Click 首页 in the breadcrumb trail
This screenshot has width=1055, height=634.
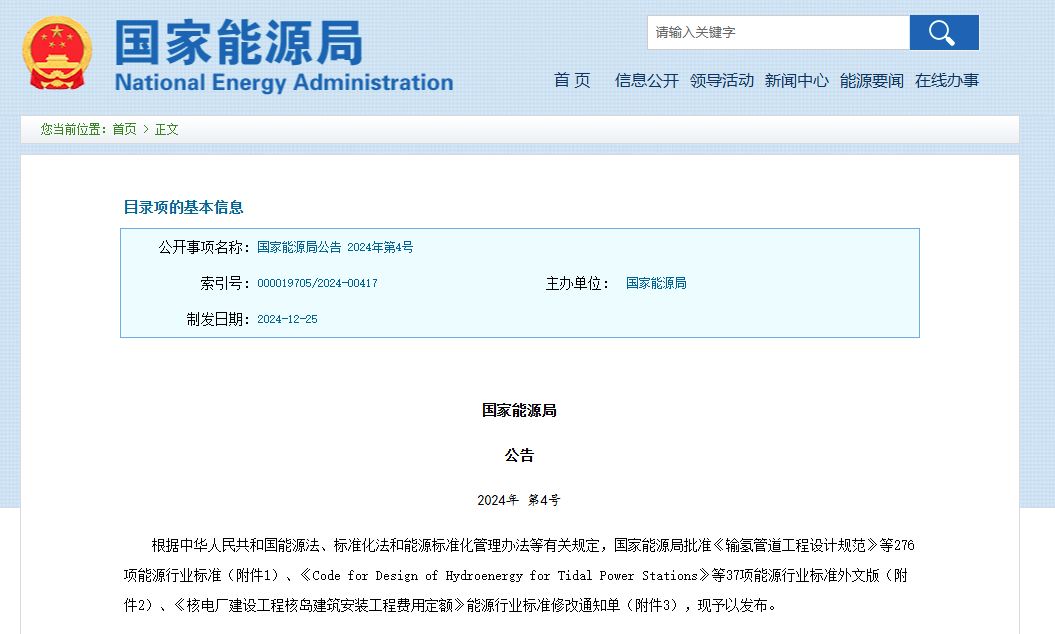coord(124,129)
